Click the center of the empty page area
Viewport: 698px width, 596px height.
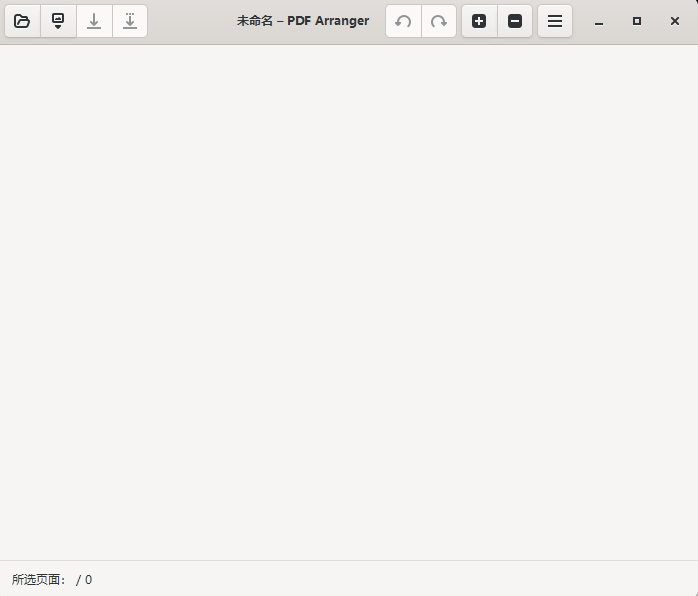pos(349,302)
